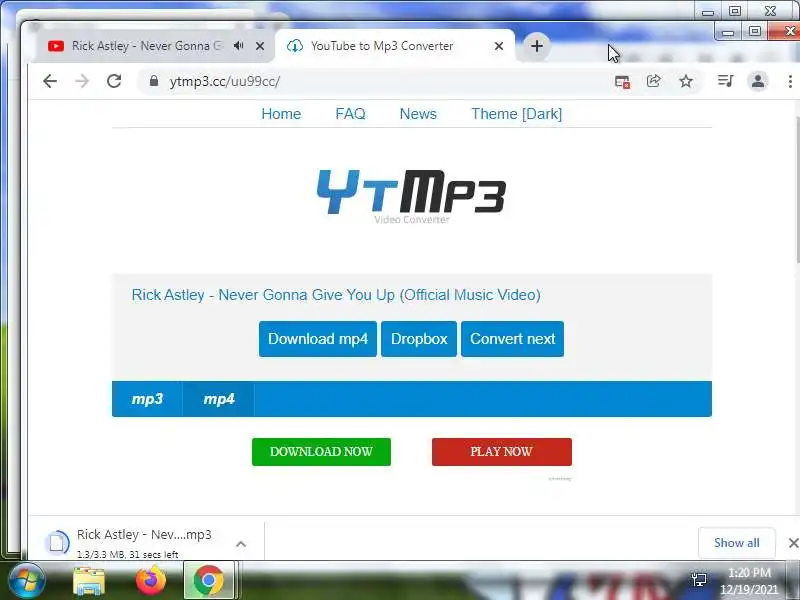The width and height of the screenshot is (800, 600).
Task: Close the YouTube to Mp3 Converter tab
Action: [498, 46]
